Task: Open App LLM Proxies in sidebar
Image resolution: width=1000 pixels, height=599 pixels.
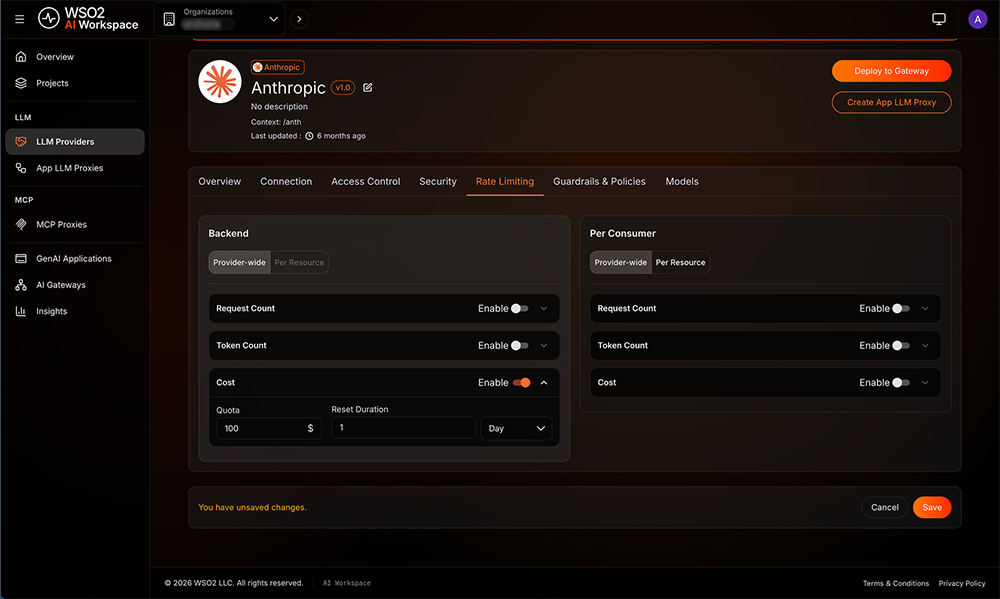Action: [75, 168]
